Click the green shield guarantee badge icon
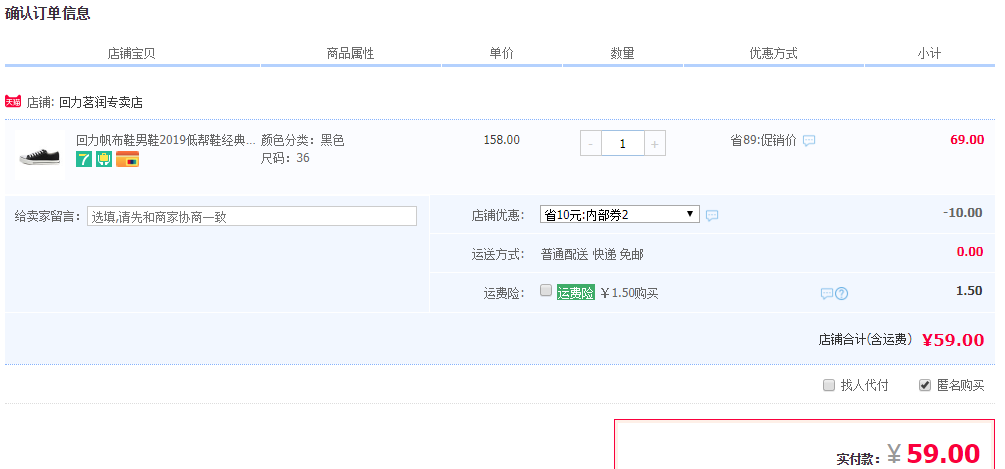 (104, 159)
